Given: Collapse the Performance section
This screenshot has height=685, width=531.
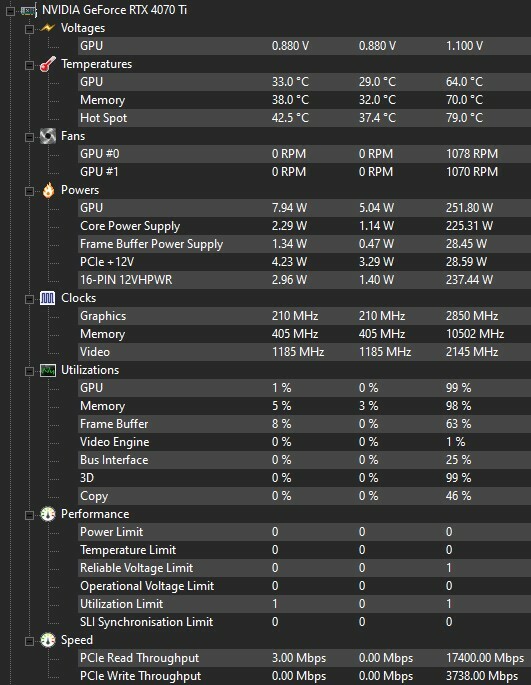Looking at the screenshot, I should (x=29, y=515).
